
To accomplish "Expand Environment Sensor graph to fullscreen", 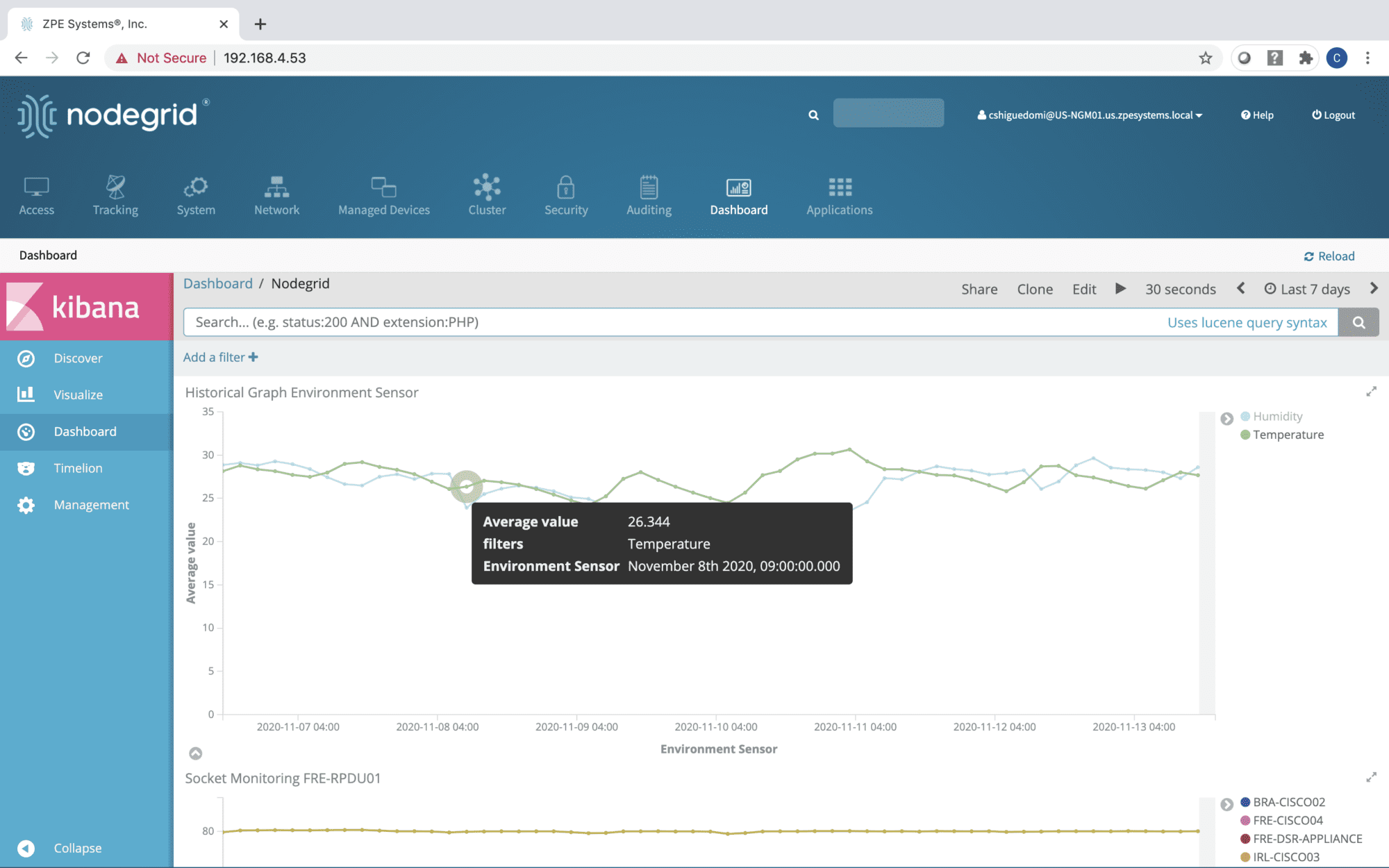I will (1371, 392).
